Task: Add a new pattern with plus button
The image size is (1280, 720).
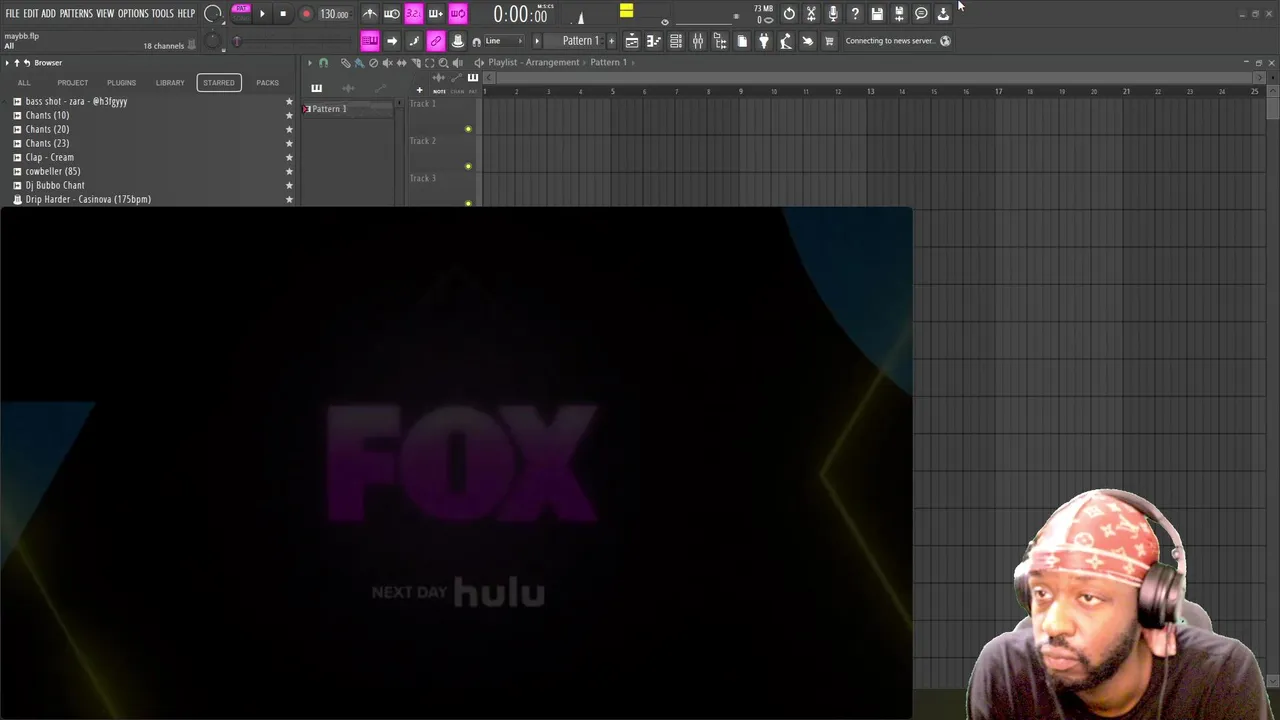Action: pyautogui.click(x=611, y=41)
